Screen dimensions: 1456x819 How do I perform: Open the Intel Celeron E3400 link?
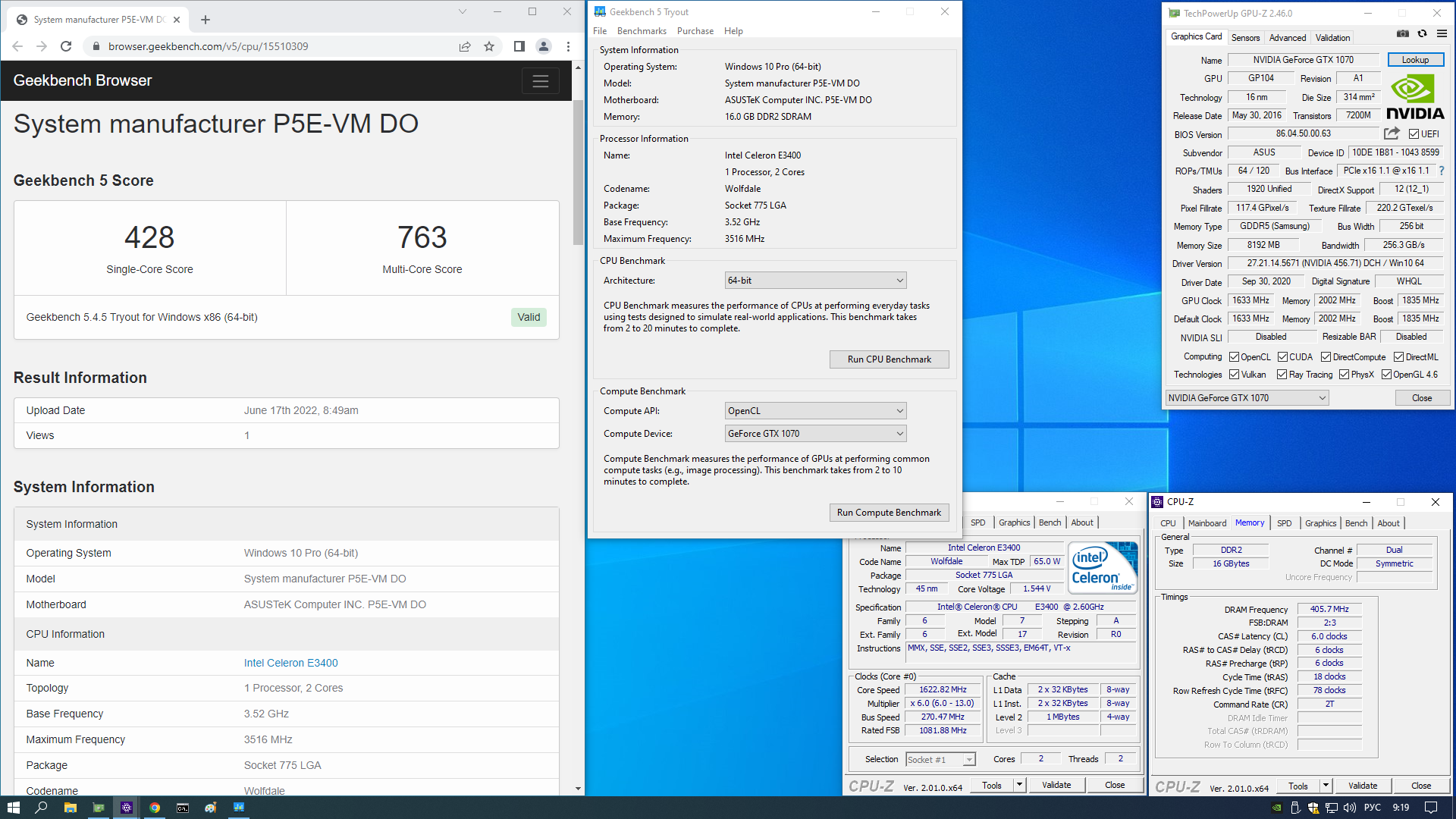[x=291, y=663]
